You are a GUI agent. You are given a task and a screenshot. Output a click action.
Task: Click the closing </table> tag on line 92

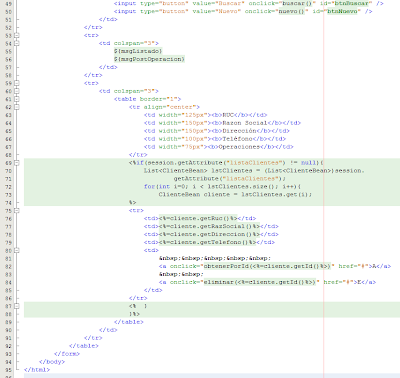(x=84, y=346)
